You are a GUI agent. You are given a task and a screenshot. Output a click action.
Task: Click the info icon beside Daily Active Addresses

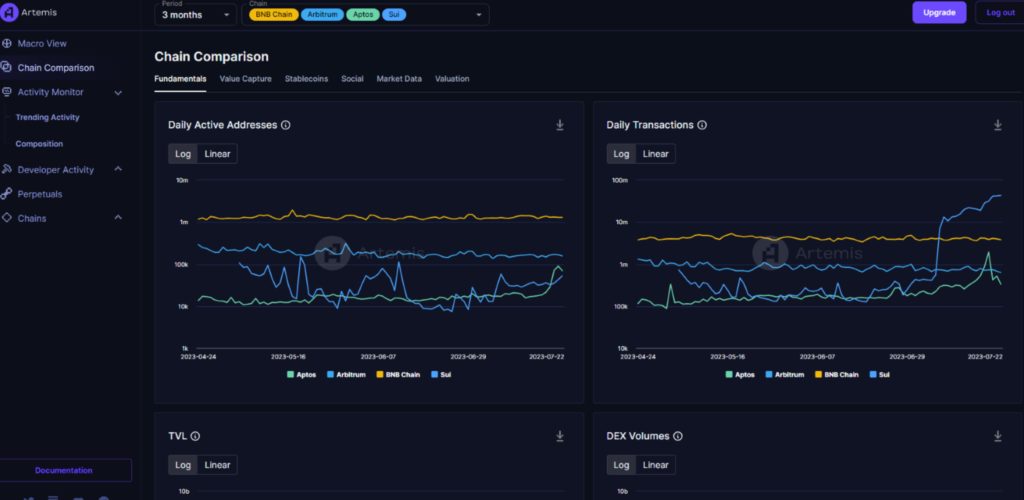[286, 125]
